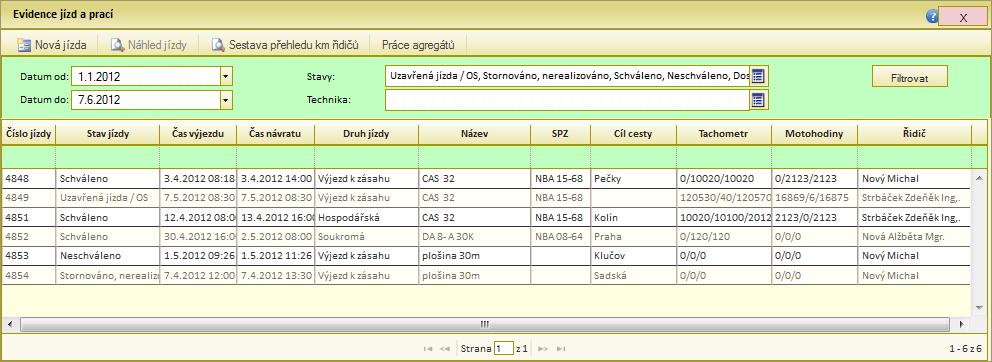This screenshot has width=992, height=362.
Task: Go to first page pager icon
Action: 428,349
